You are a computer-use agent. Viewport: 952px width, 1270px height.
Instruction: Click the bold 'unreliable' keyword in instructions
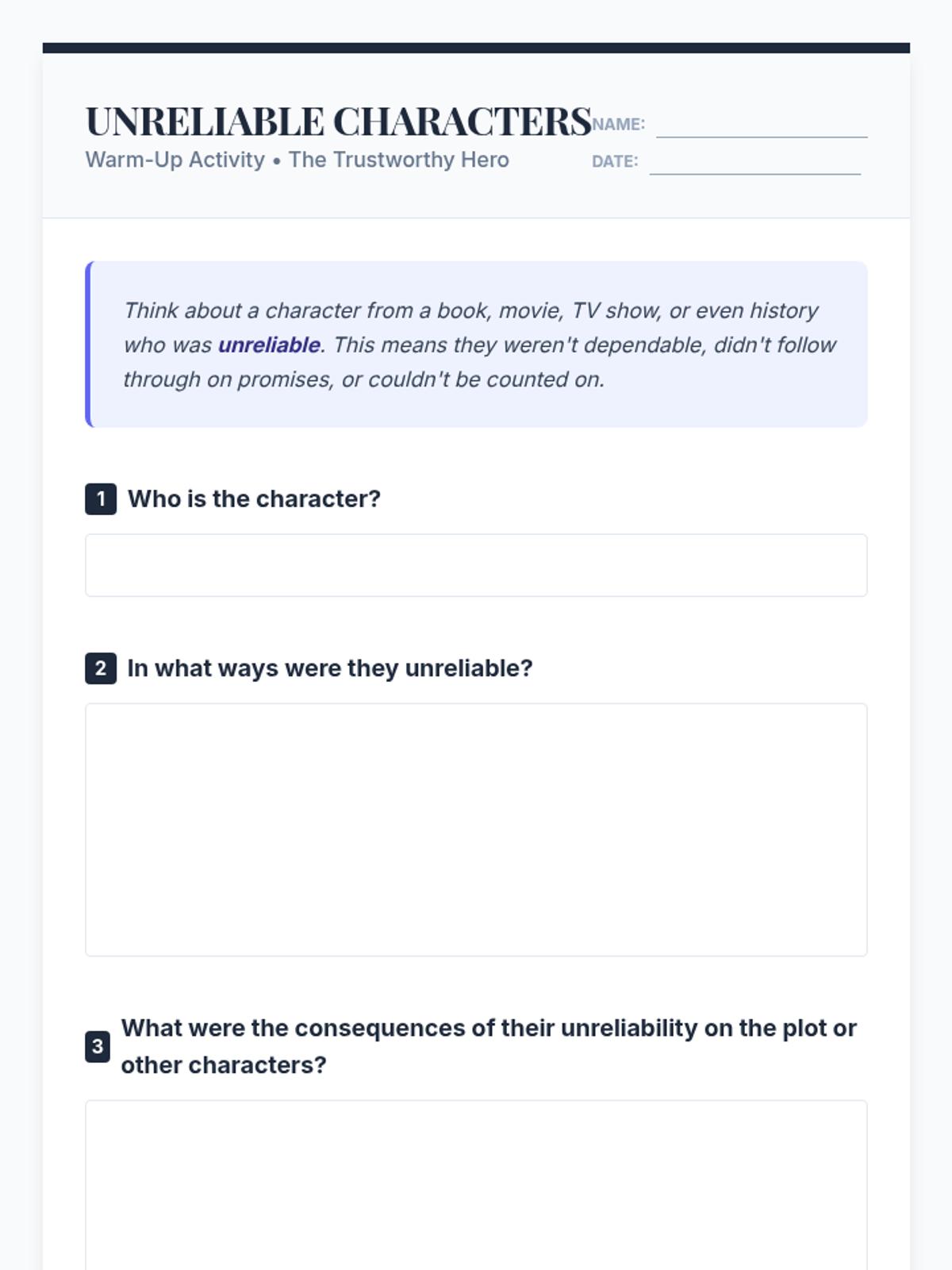click(269, 345)
